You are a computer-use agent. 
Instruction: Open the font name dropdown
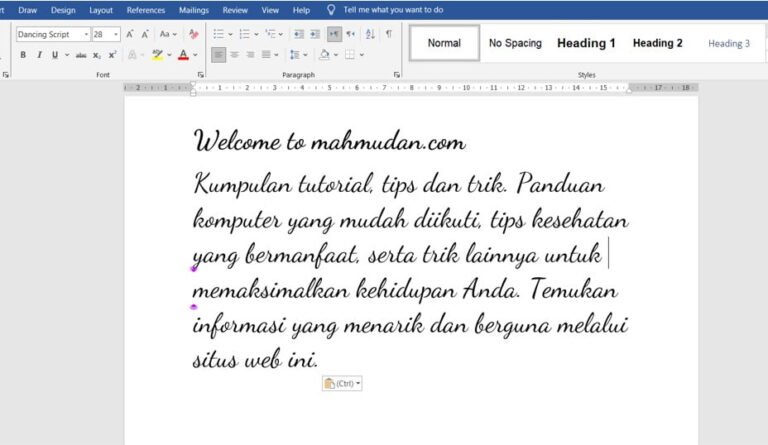click(x=86, y=34)
